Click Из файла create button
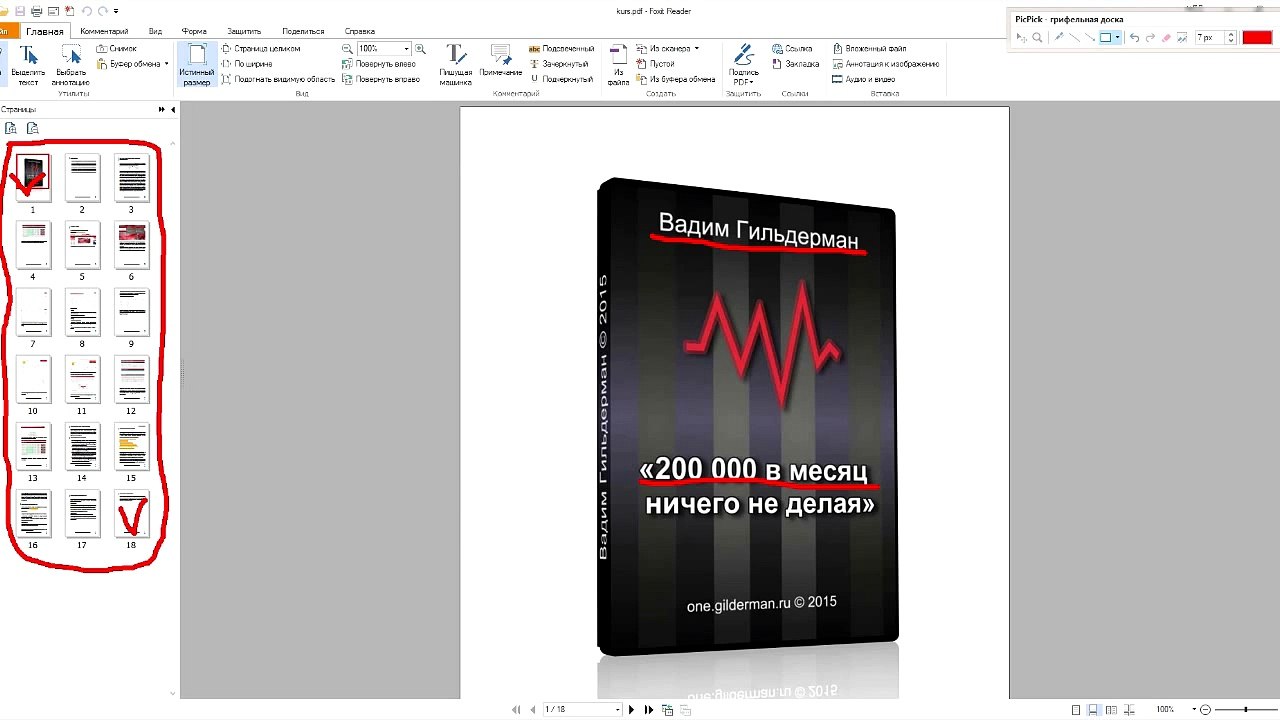Screen dimensions: 1280x720 618,66
